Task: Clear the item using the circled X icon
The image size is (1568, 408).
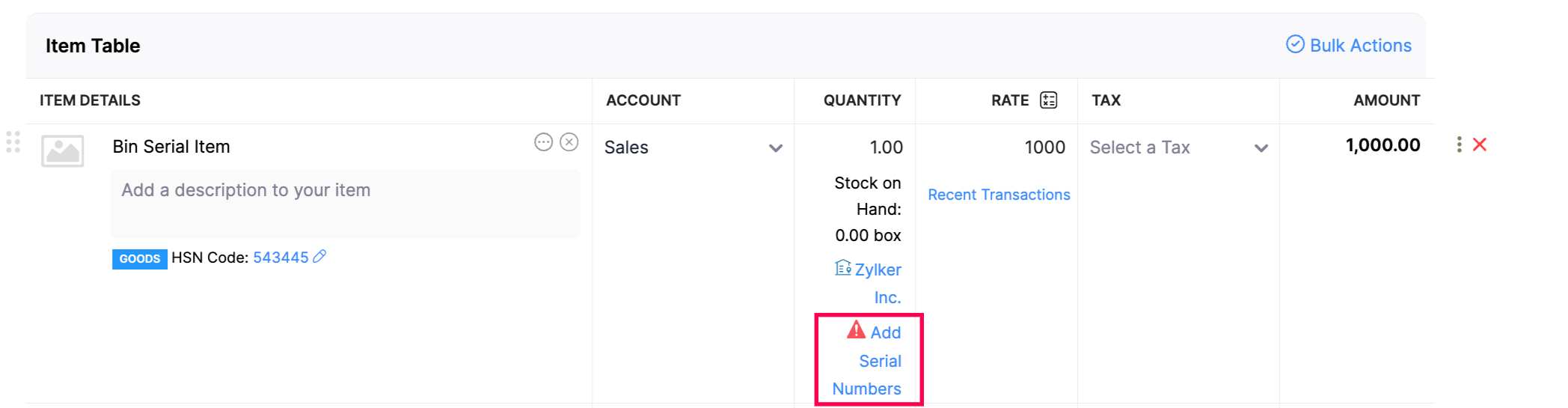Action: [x=569, y=142]
